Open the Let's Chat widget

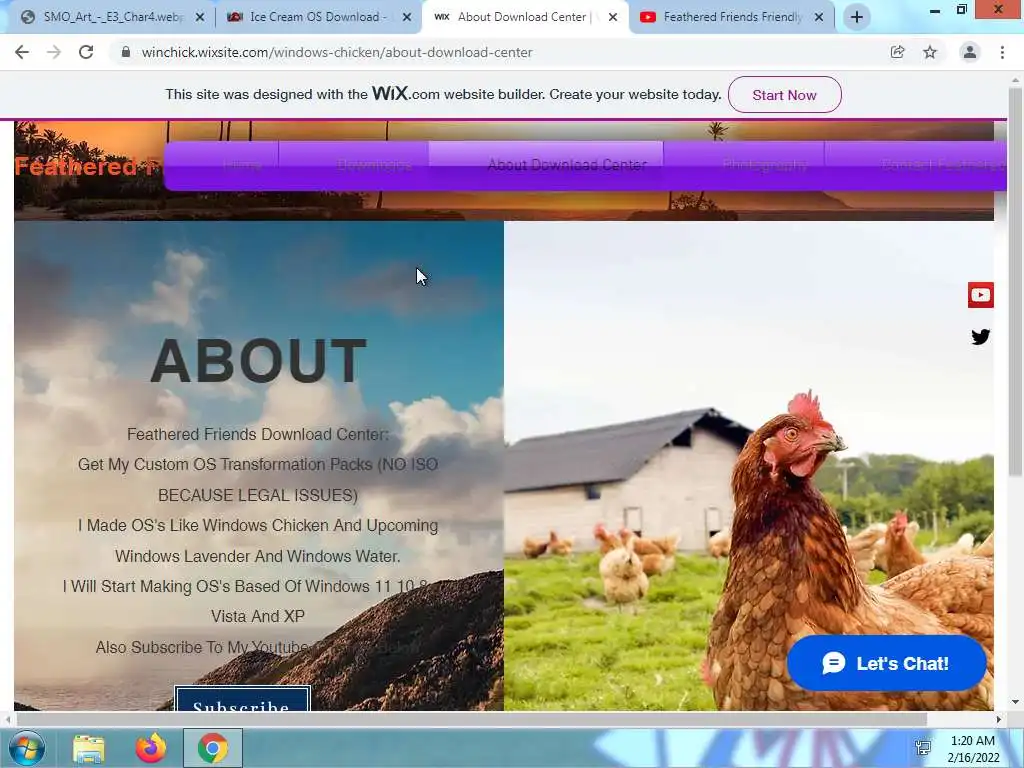pyautogui.click(x=886, y=664)
